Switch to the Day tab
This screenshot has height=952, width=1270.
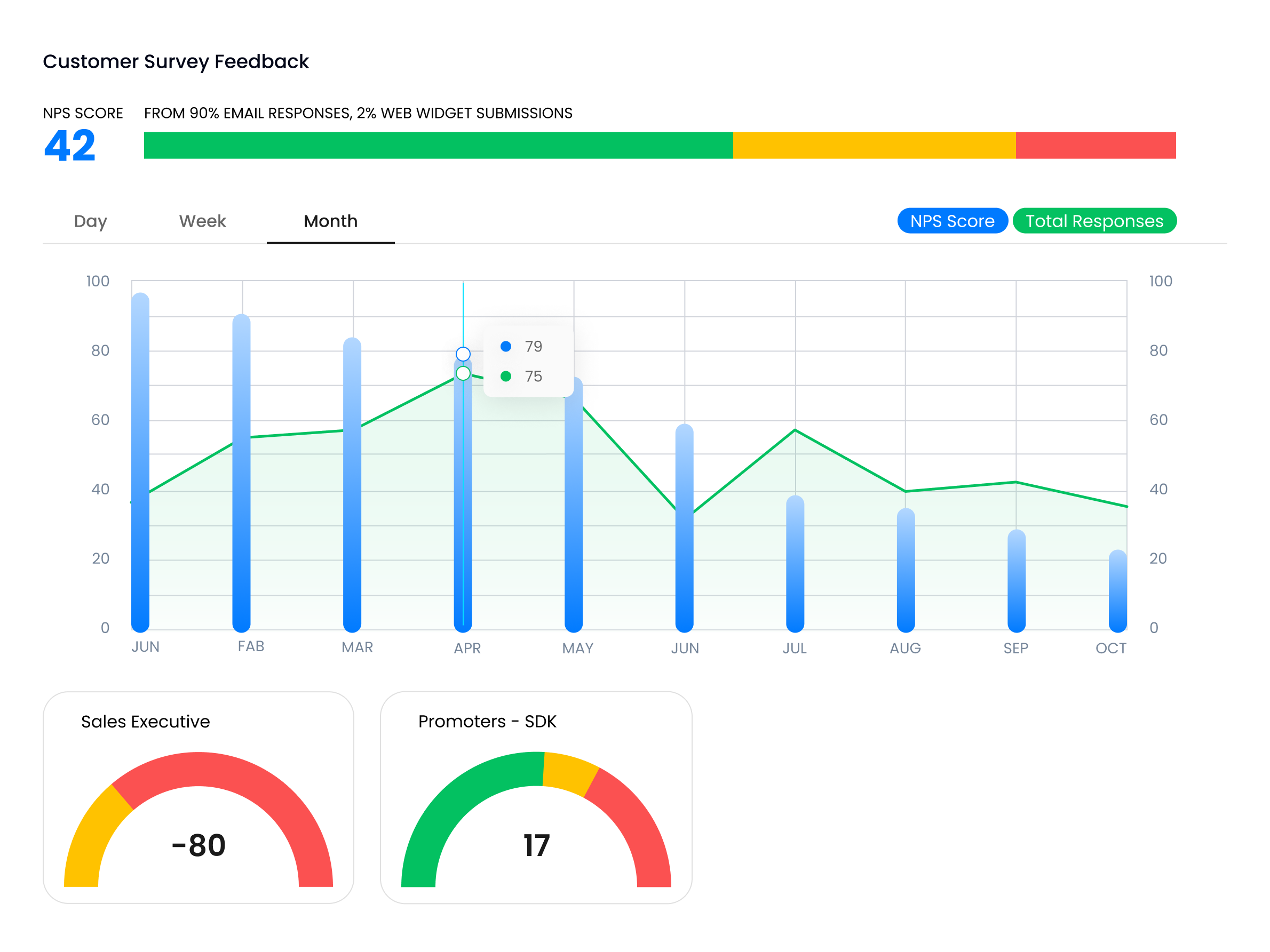click(x=91, y=221)
